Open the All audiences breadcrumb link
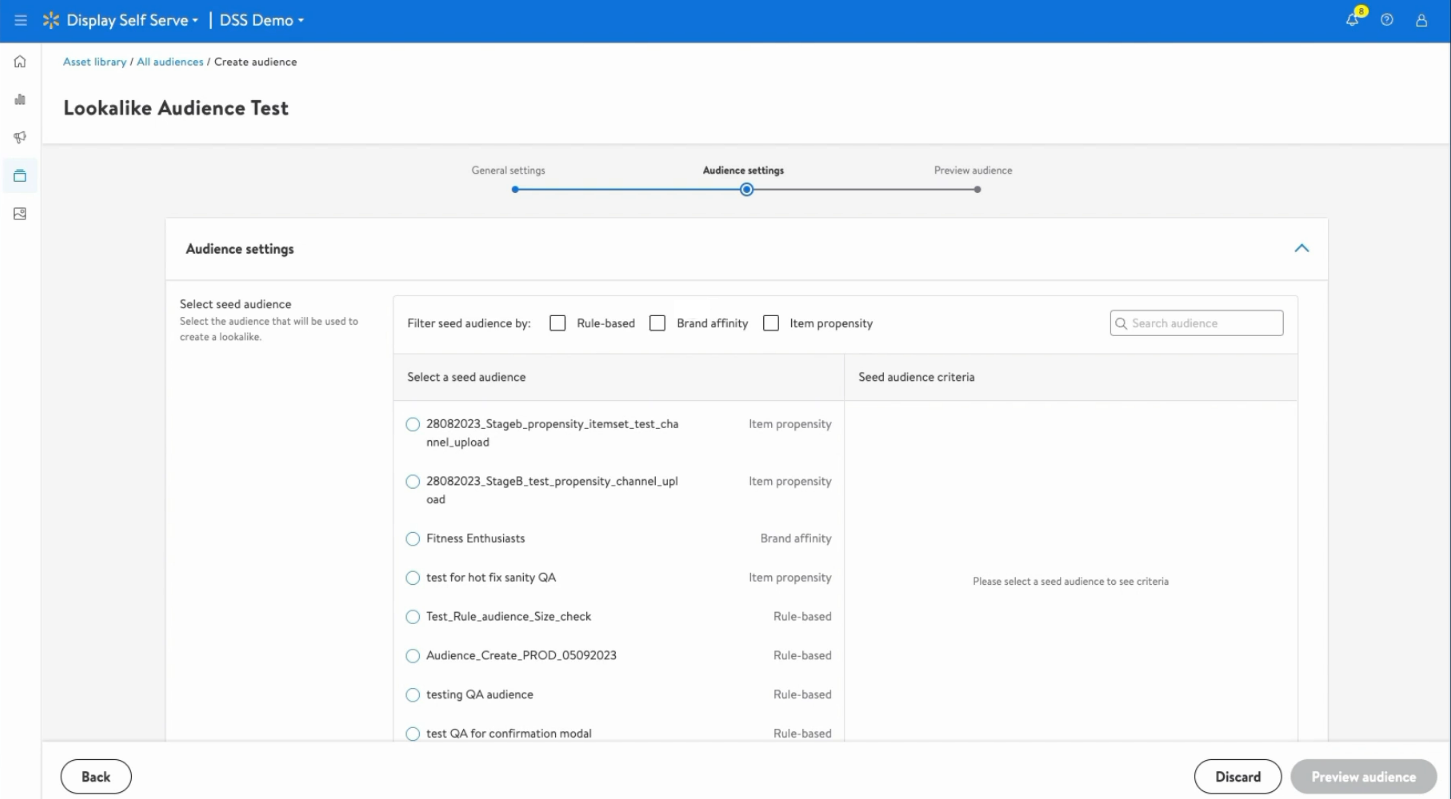This screenshot has width=1451, height=799. tap(170, 62)
